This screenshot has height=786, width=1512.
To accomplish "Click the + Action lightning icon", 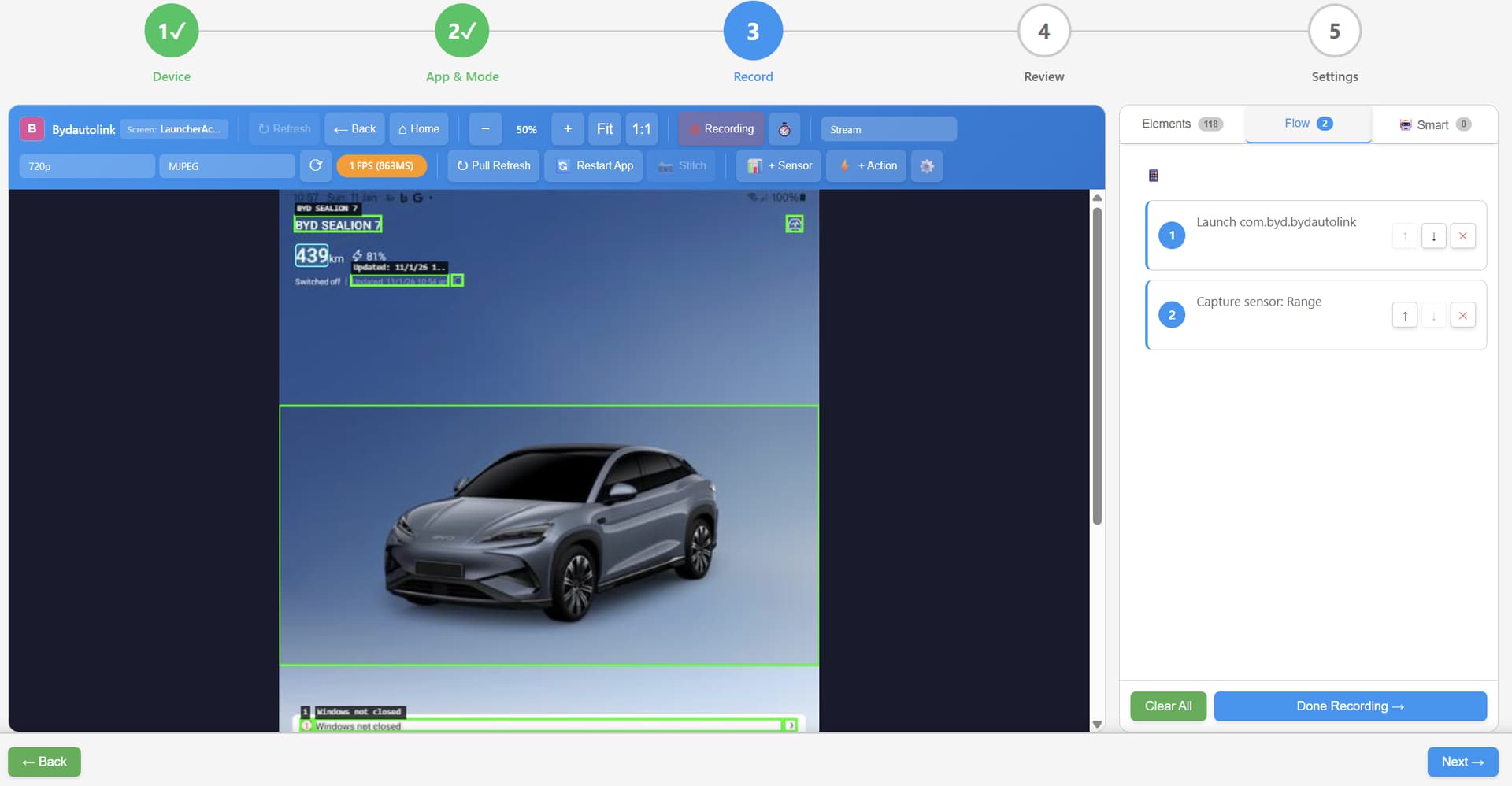I will [844, 166].
